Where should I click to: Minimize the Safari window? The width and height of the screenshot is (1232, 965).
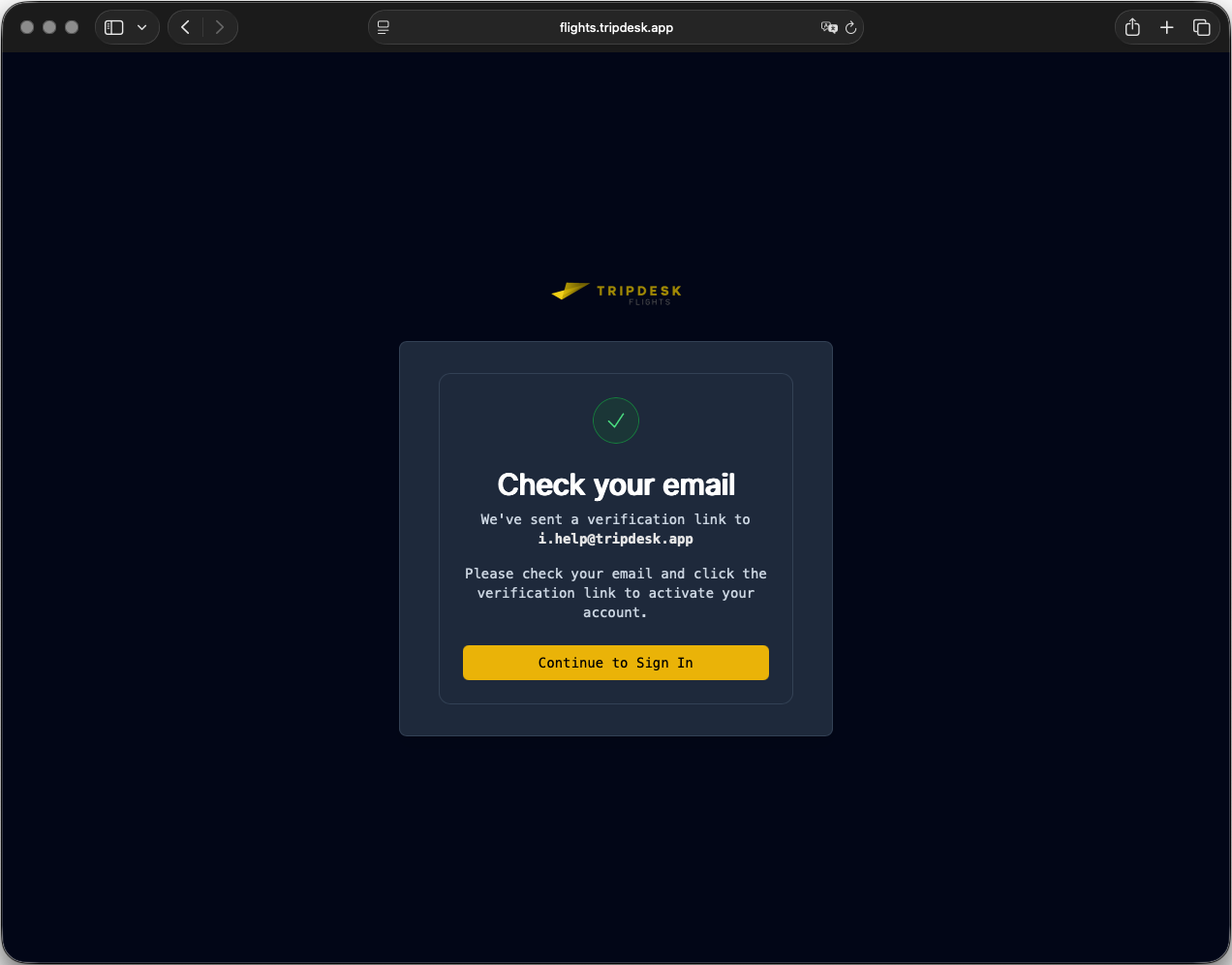click(x=49, y=27)
